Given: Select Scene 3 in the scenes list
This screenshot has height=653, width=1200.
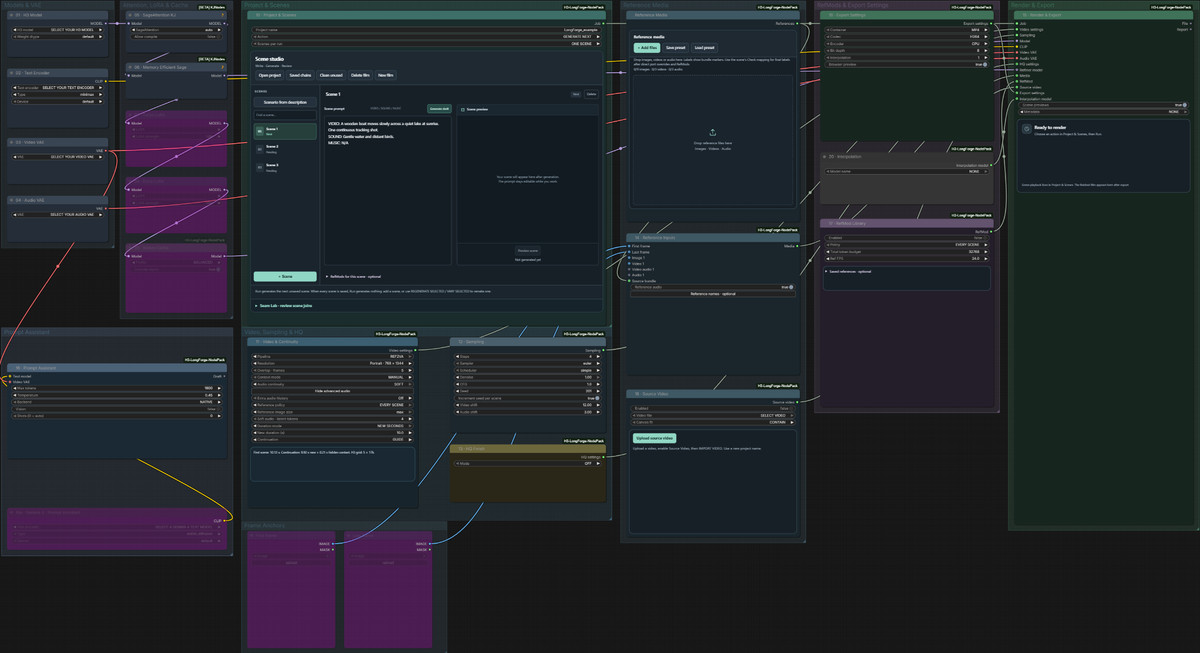Looking at the screenshot, I should point(285,168).
